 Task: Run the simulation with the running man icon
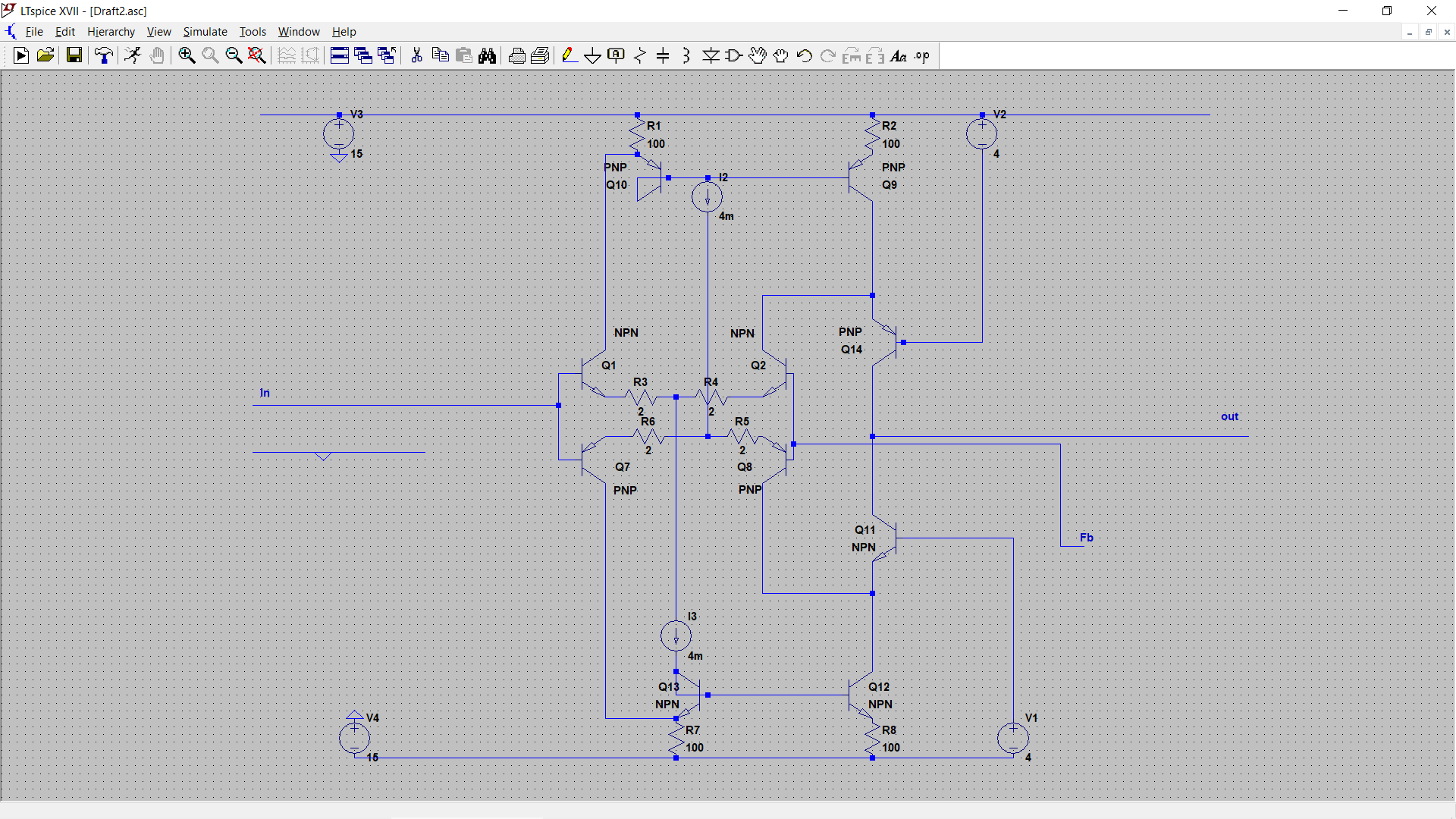133,55
